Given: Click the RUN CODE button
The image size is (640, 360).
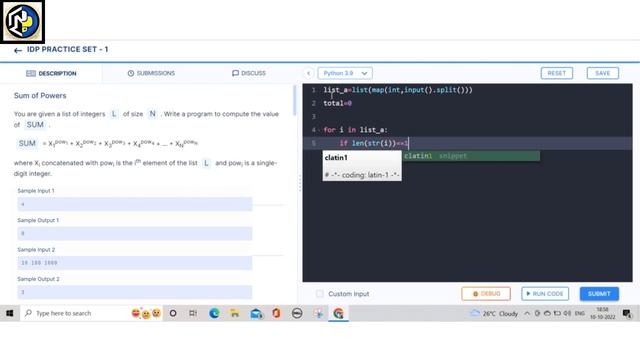Looking at the screenshot, I should tap(545, 293).
